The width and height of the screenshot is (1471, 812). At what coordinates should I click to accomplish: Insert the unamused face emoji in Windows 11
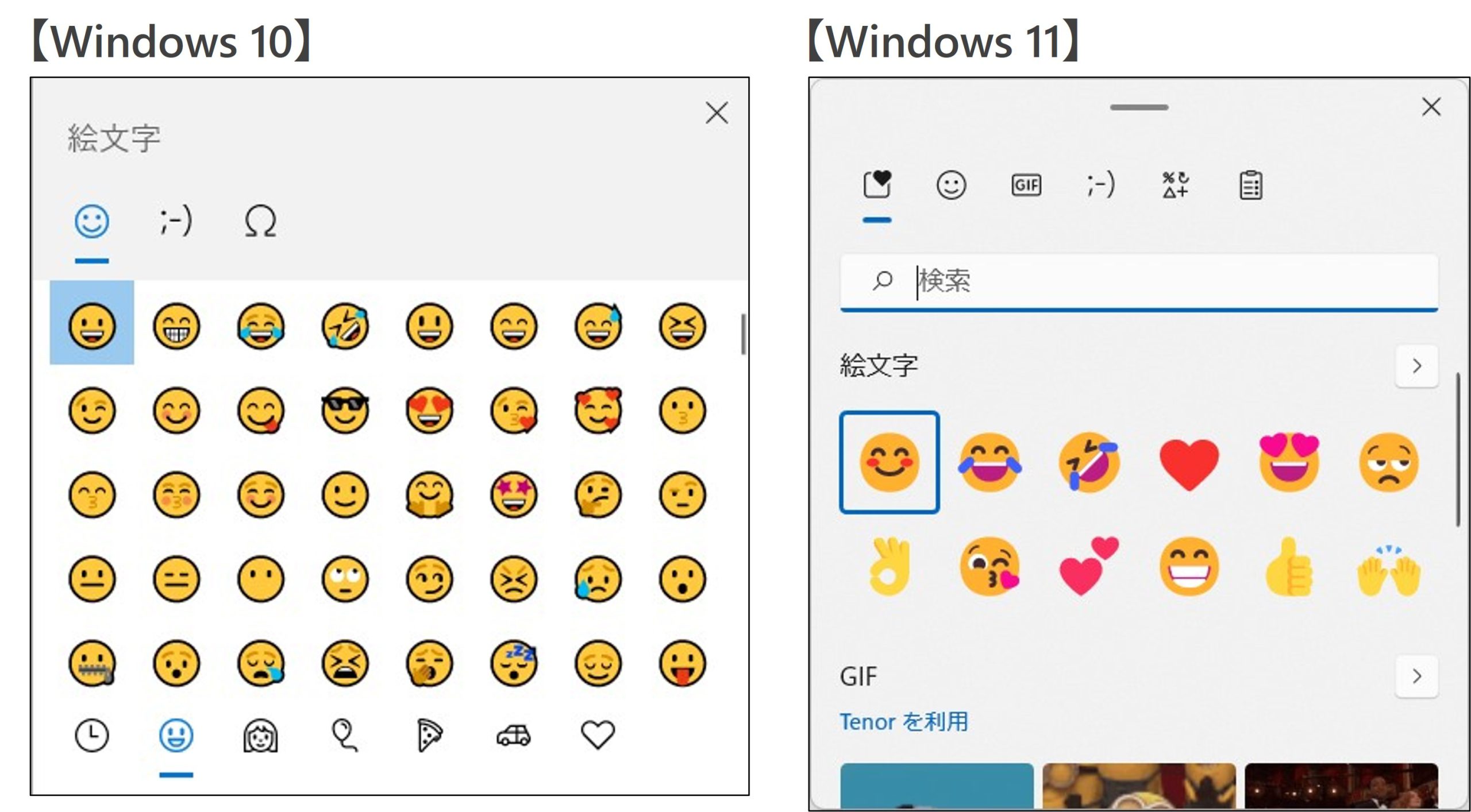1389,462
